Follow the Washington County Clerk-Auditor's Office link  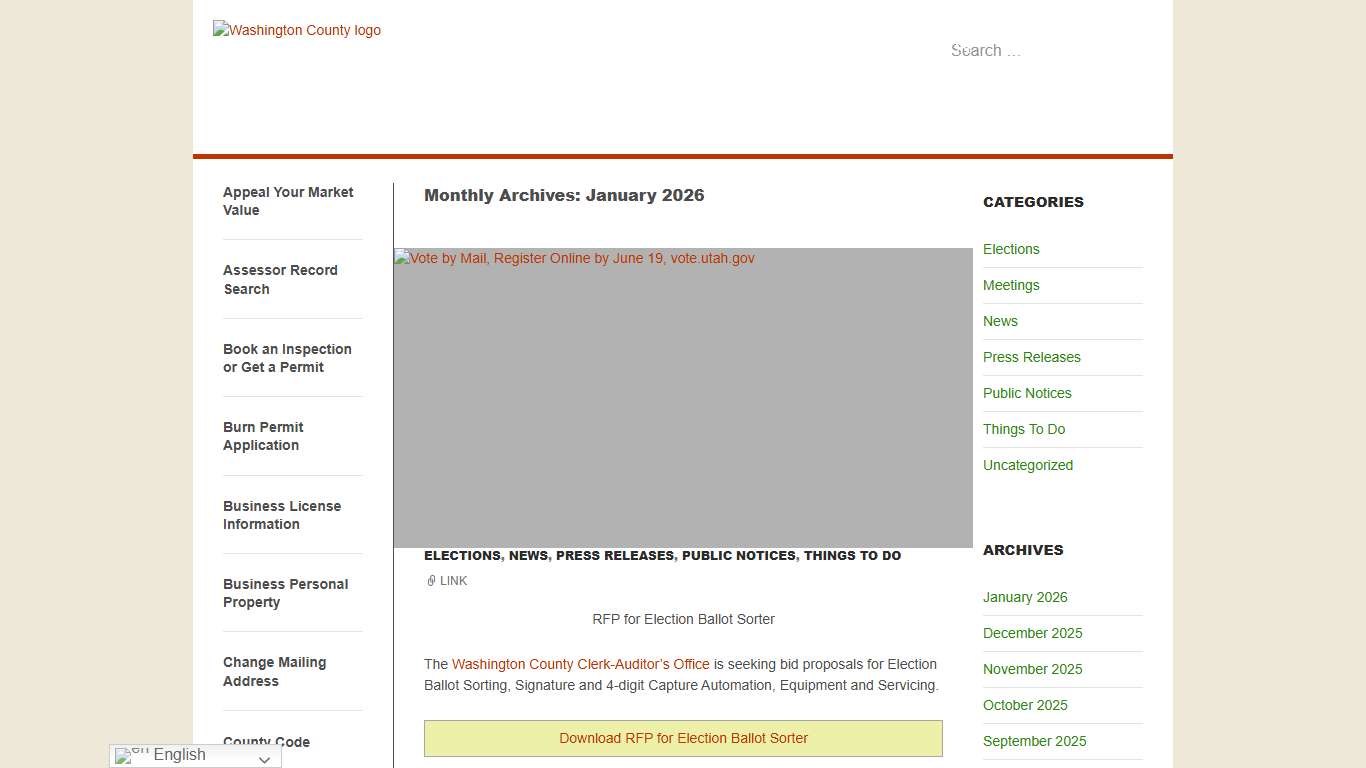580,664
